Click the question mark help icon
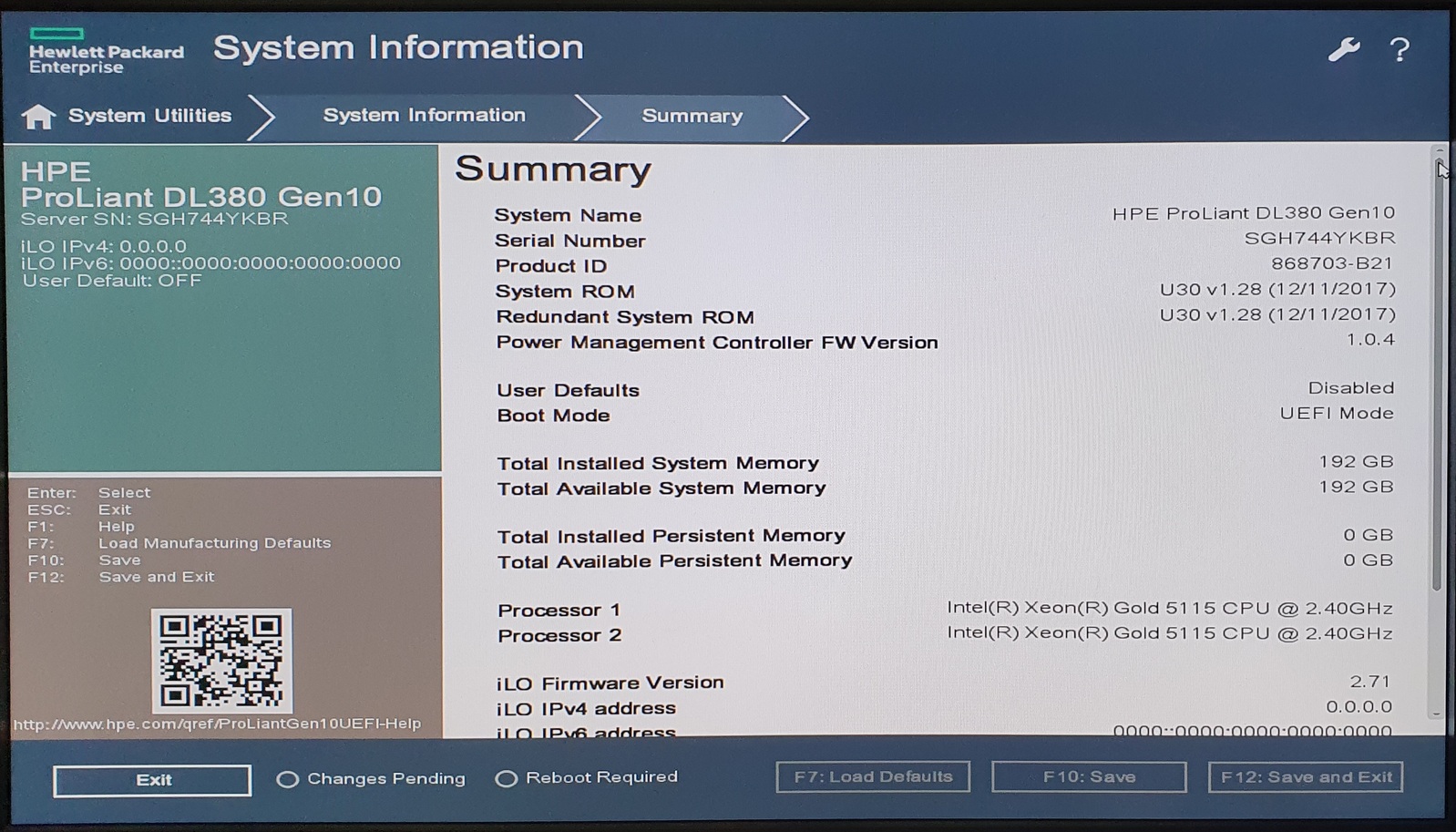Viewport: 1456px width, 832px height. (1400, 49)
